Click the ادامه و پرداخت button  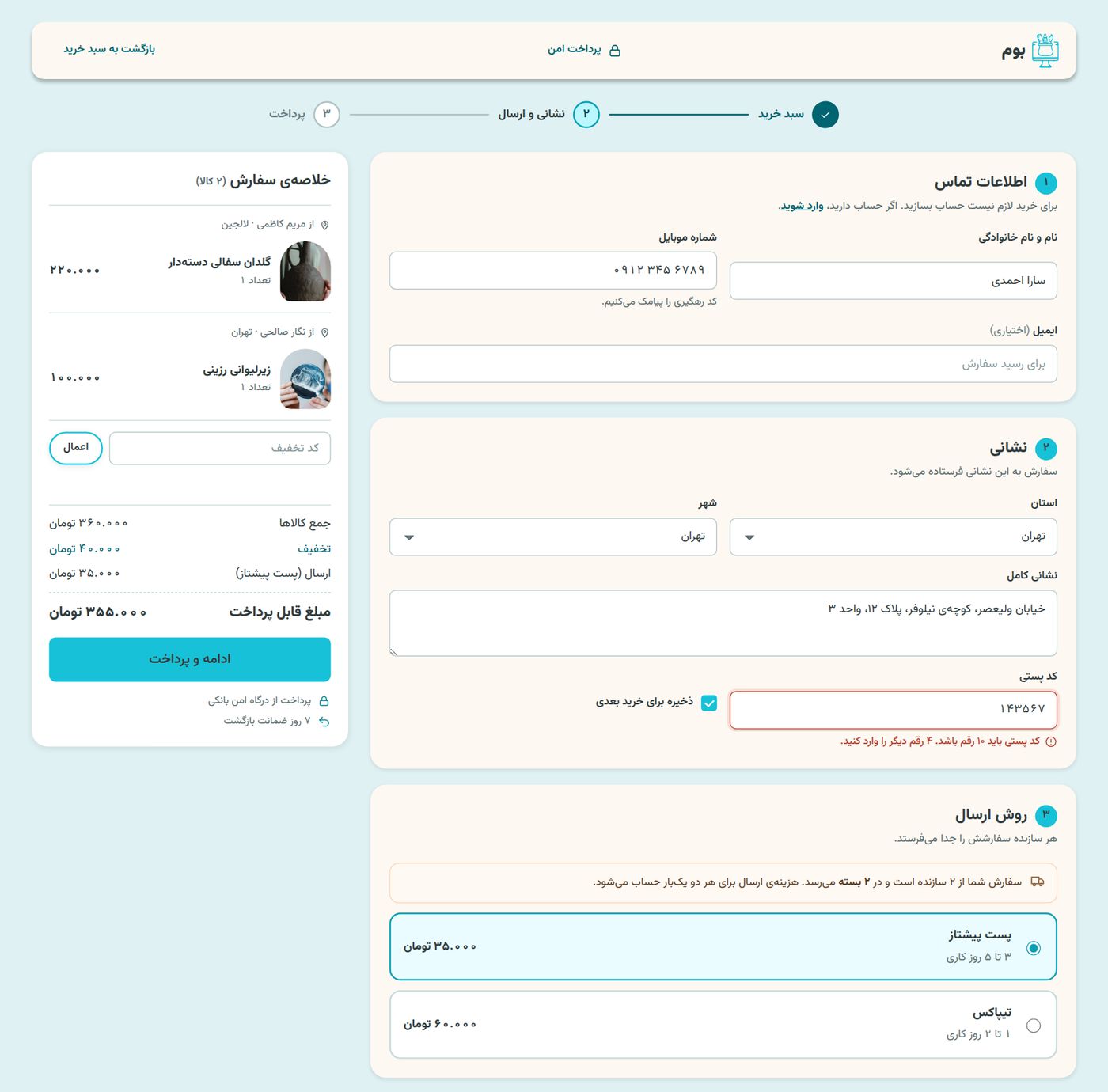(190, 659)
